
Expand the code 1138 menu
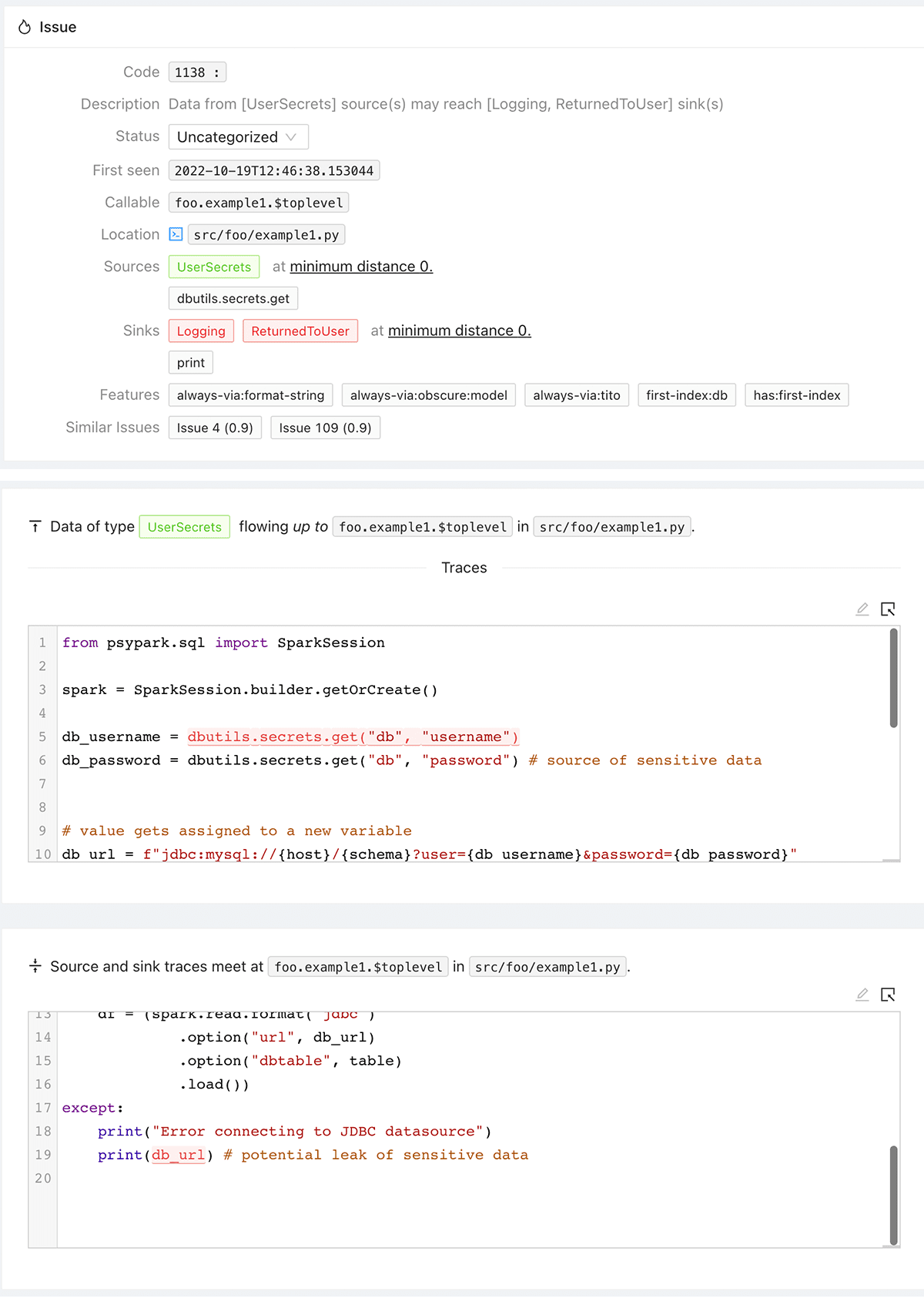point(197,72)
